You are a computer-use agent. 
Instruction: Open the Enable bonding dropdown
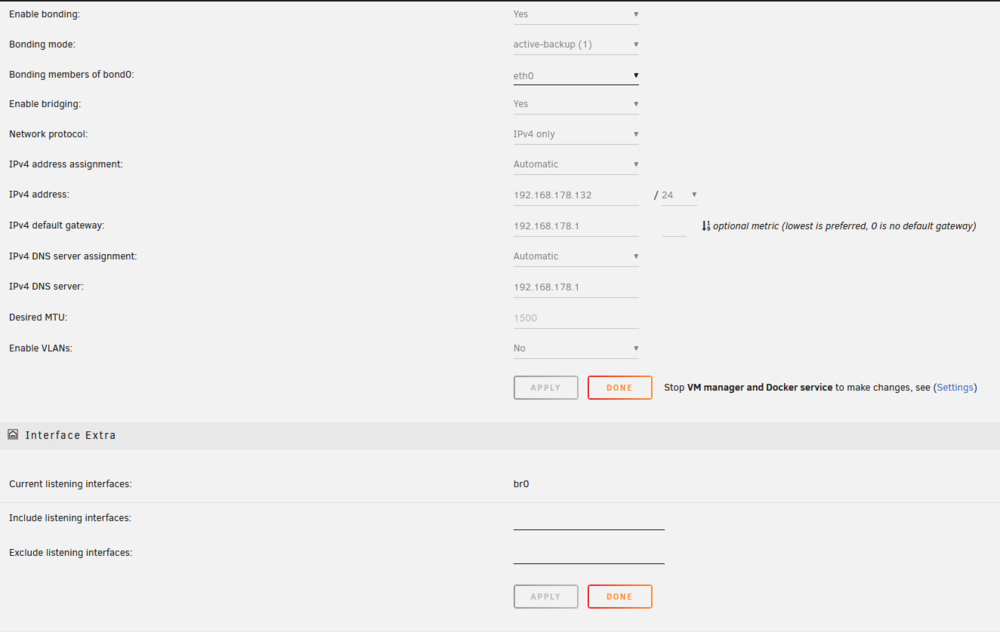576,14
